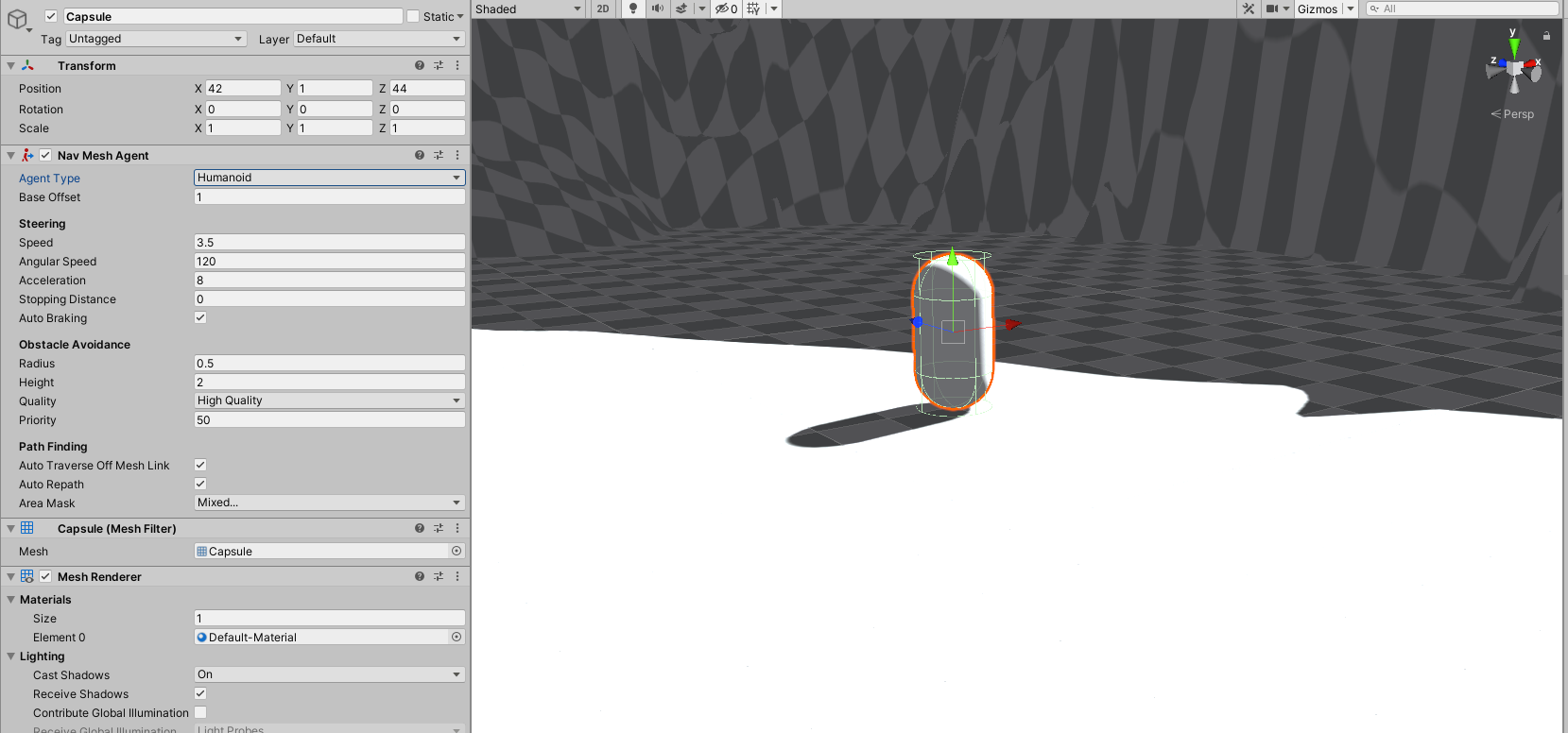
Task: Click the scene search field
Action: (x=1462, y=9)
